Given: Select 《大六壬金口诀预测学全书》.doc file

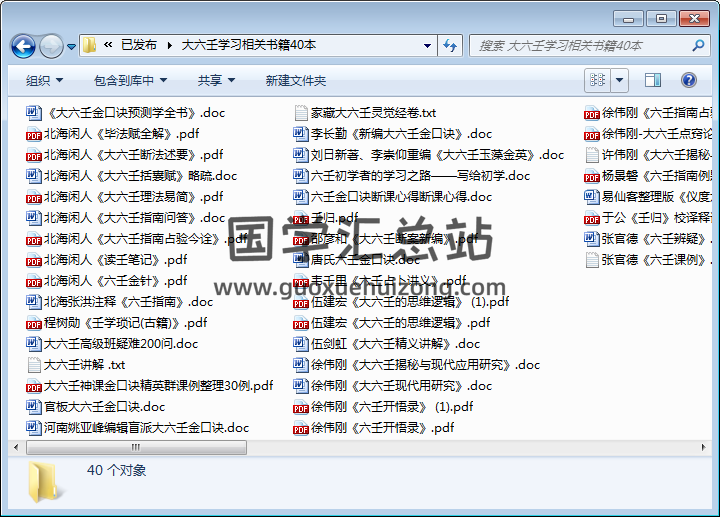Looking at the screenshot, I should (x=127, y=113).
